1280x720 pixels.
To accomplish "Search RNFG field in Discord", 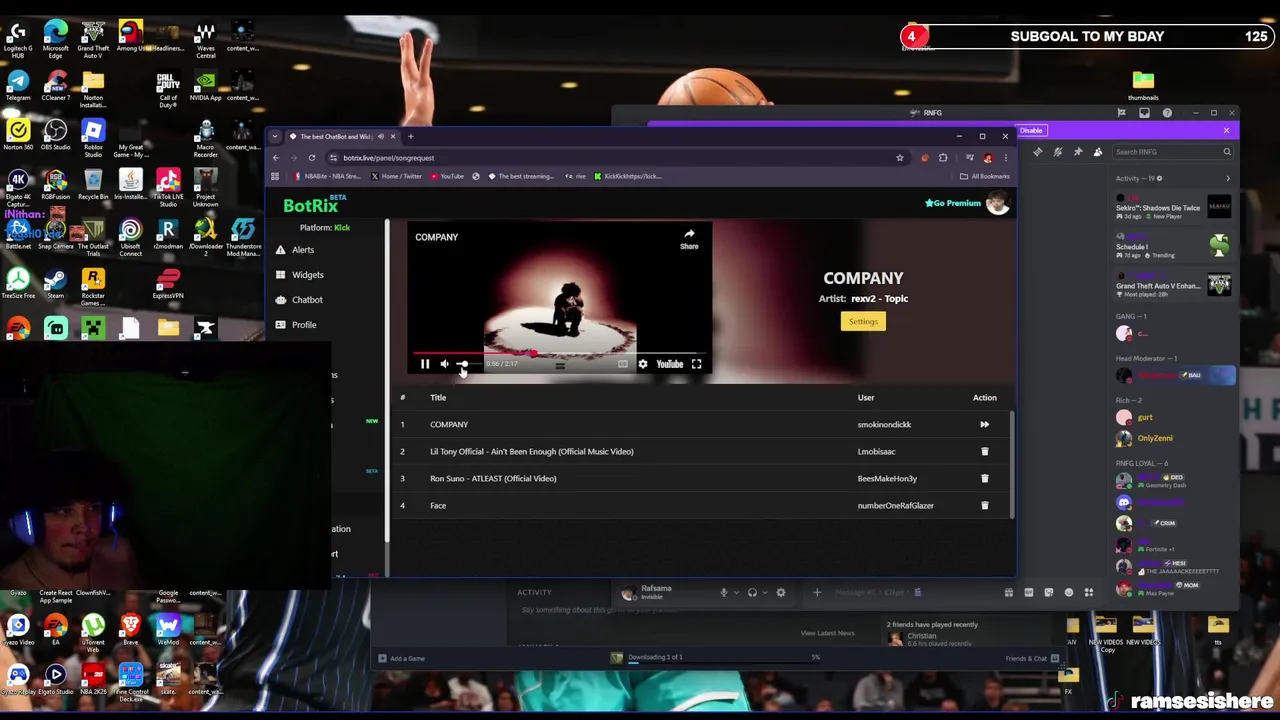I will click(x=1172, y=152).
